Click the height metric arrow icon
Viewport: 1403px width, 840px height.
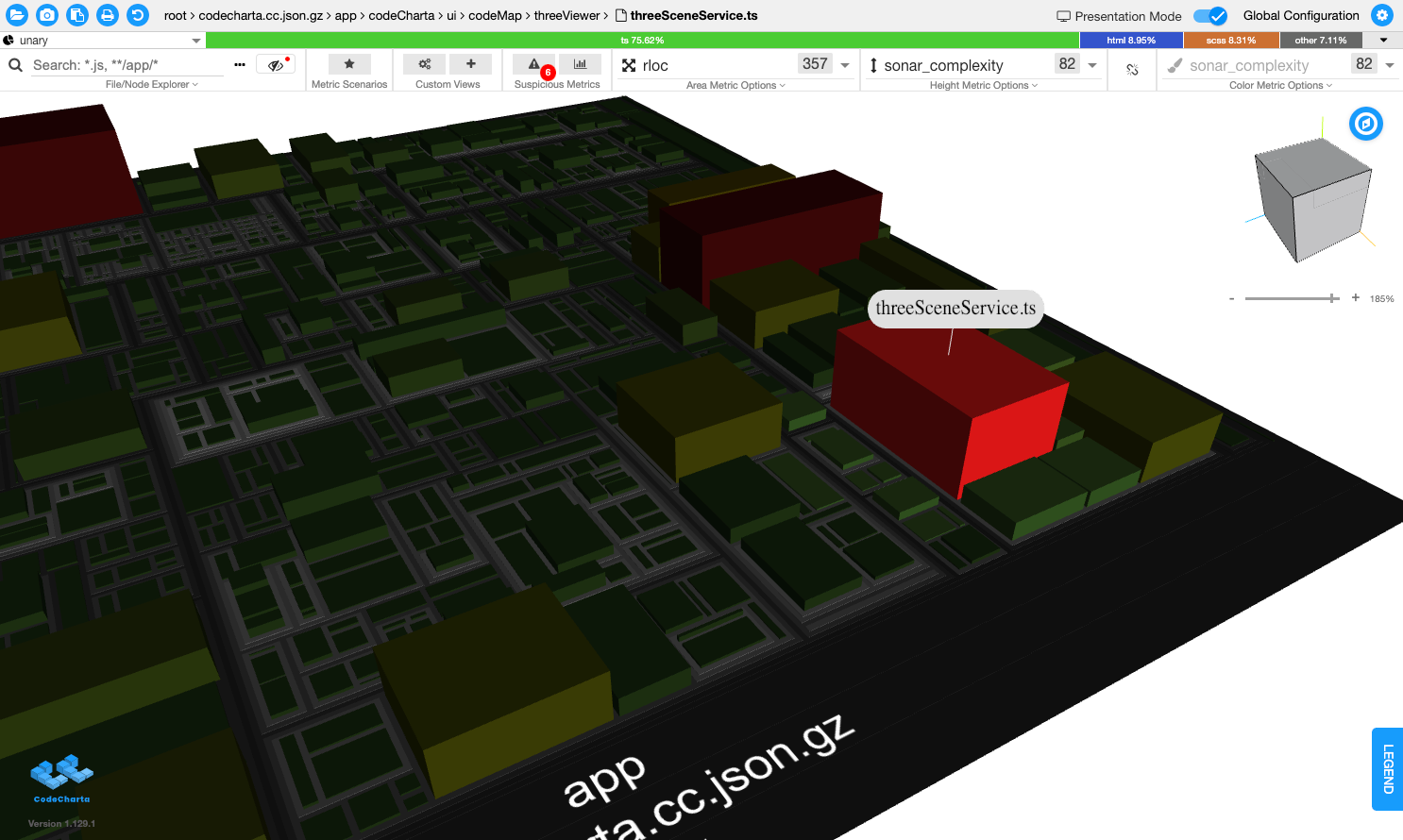873,65
